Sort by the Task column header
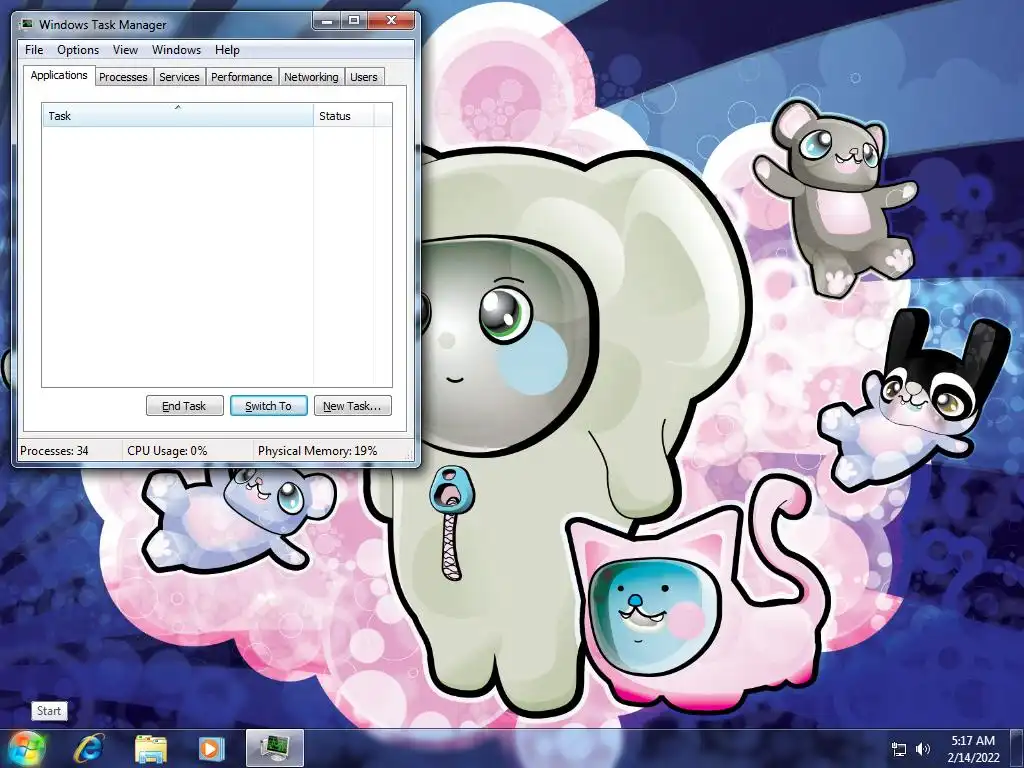 pyautogui.click(x=178, y=116)
